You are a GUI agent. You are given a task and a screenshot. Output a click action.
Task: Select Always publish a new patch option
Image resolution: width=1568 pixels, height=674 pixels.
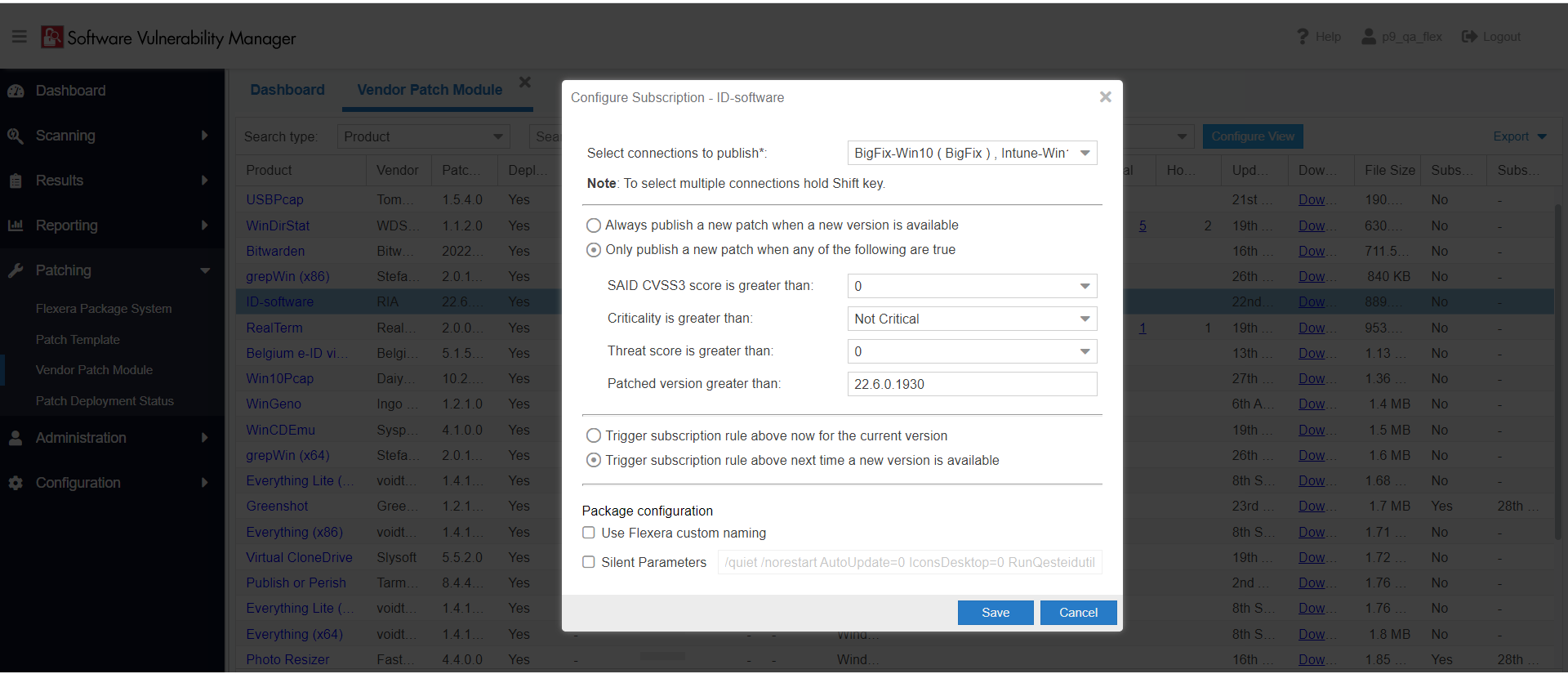click(x=594, y=225)
